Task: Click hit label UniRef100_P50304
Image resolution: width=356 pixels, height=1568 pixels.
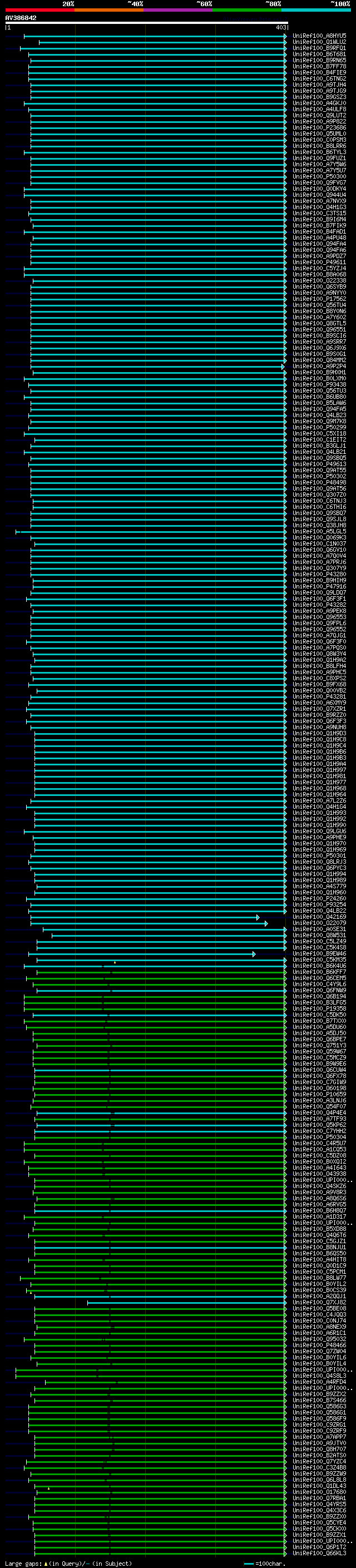Action: pyautogui.click(x=319, y=1137)
